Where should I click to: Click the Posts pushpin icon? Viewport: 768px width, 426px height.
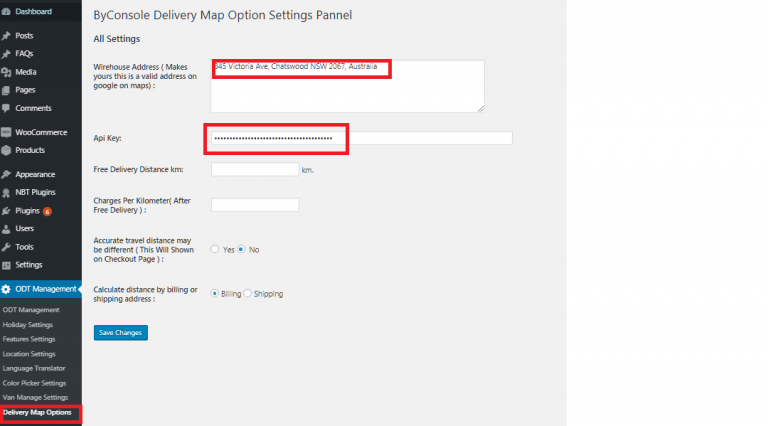(x=7, y=35)
